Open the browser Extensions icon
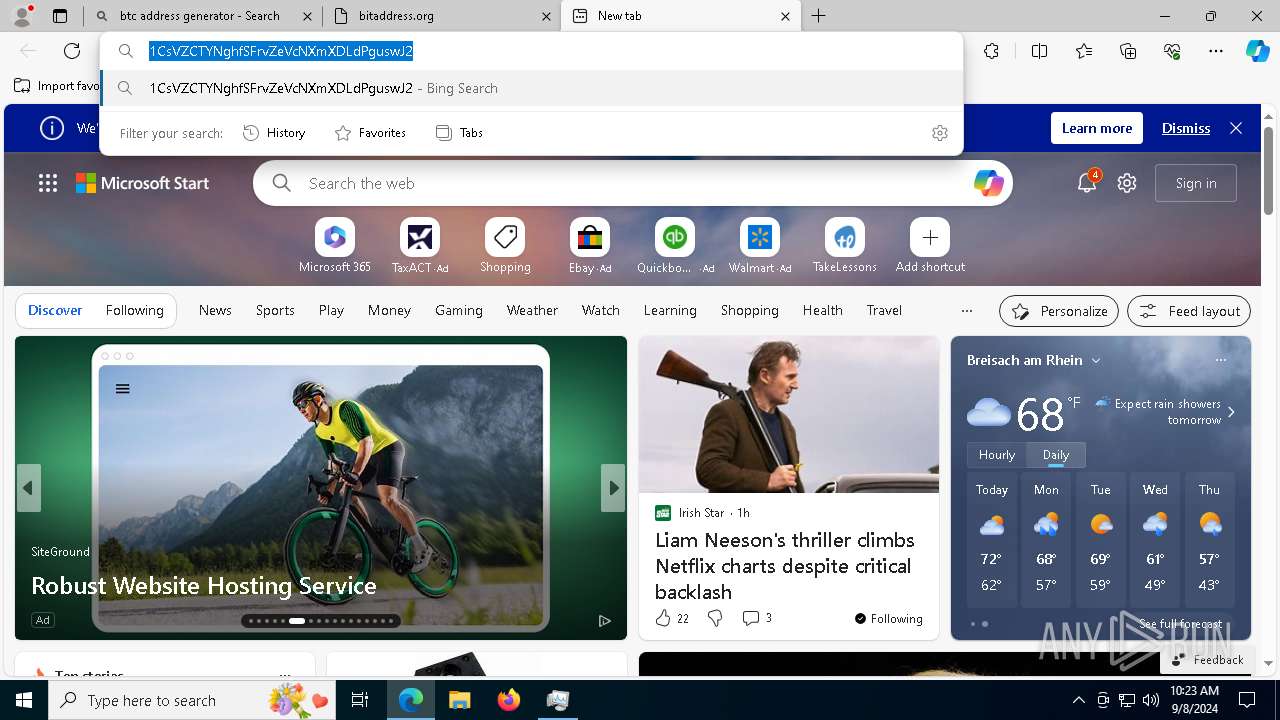 (991, 51)
